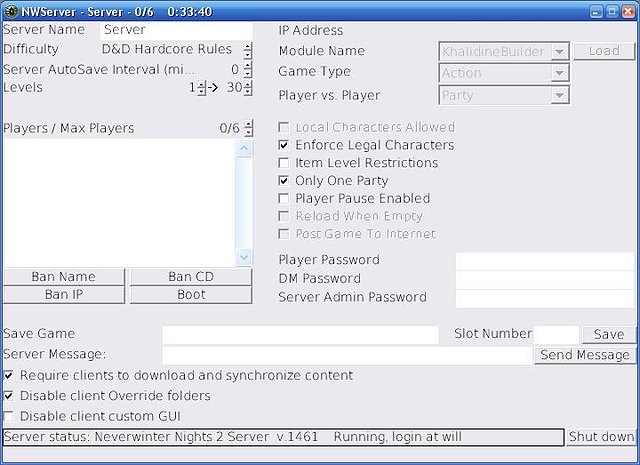
Task: Increase the Difficulty setting with the up arrow
Action: [247, 46]
